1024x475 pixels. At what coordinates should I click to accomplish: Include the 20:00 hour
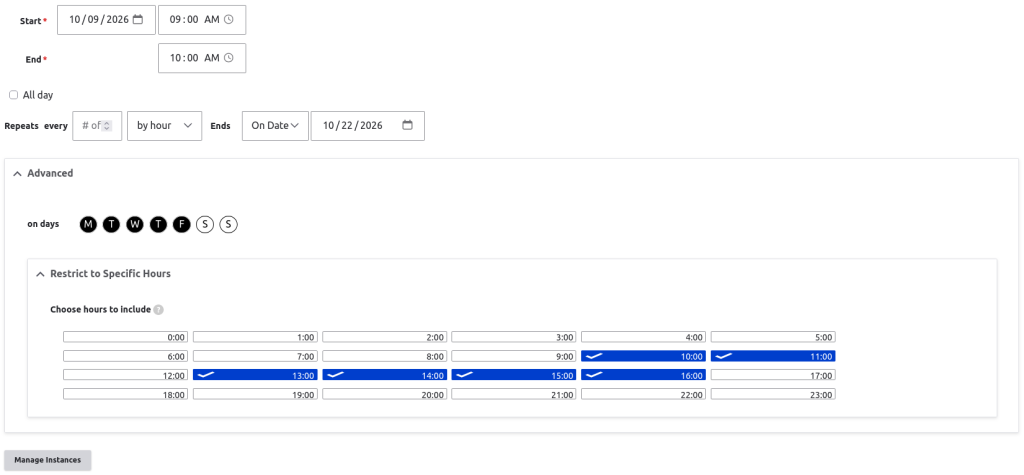[x=385, y=394]
